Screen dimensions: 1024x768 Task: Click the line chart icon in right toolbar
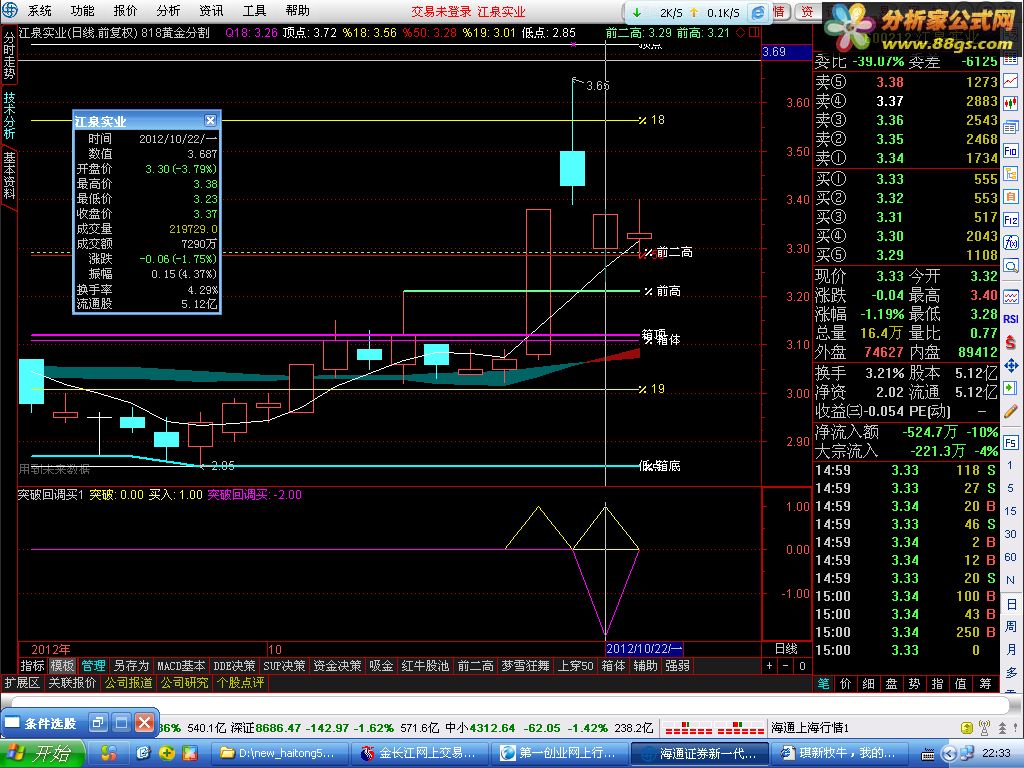click(x=1011, y=81)
